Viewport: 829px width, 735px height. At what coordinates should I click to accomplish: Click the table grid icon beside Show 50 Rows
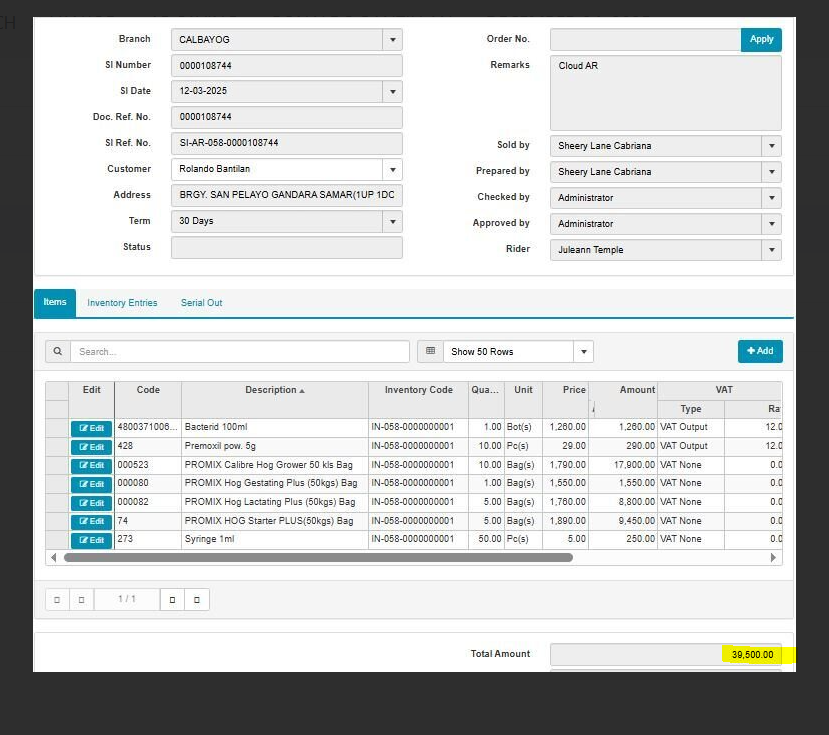[430, 352]
